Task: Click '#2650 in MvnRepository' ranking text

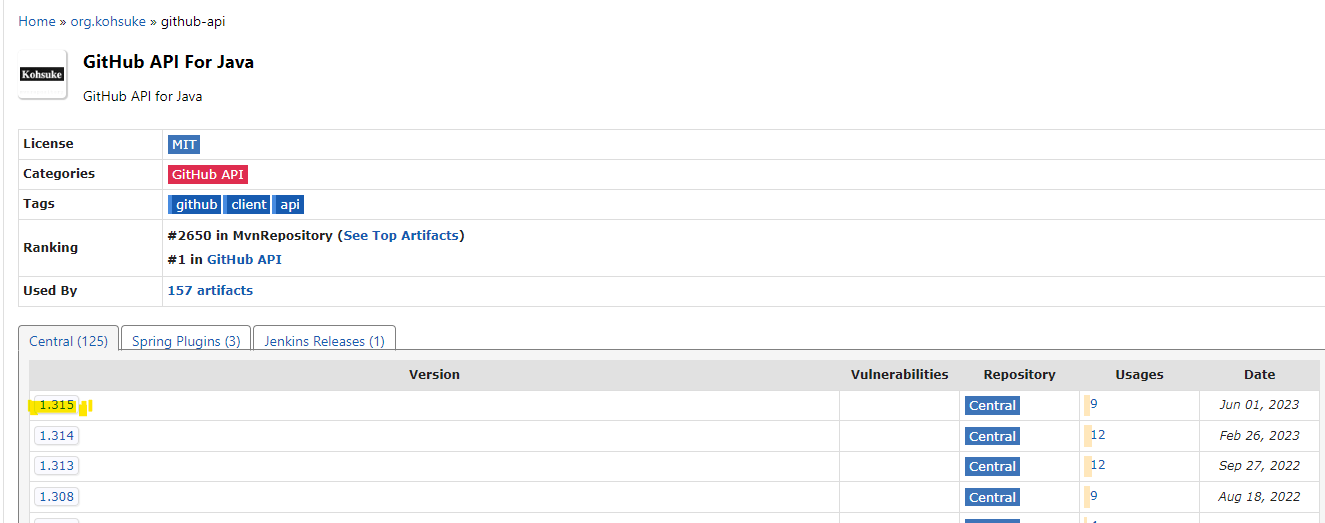Action: tap(250, 236)
